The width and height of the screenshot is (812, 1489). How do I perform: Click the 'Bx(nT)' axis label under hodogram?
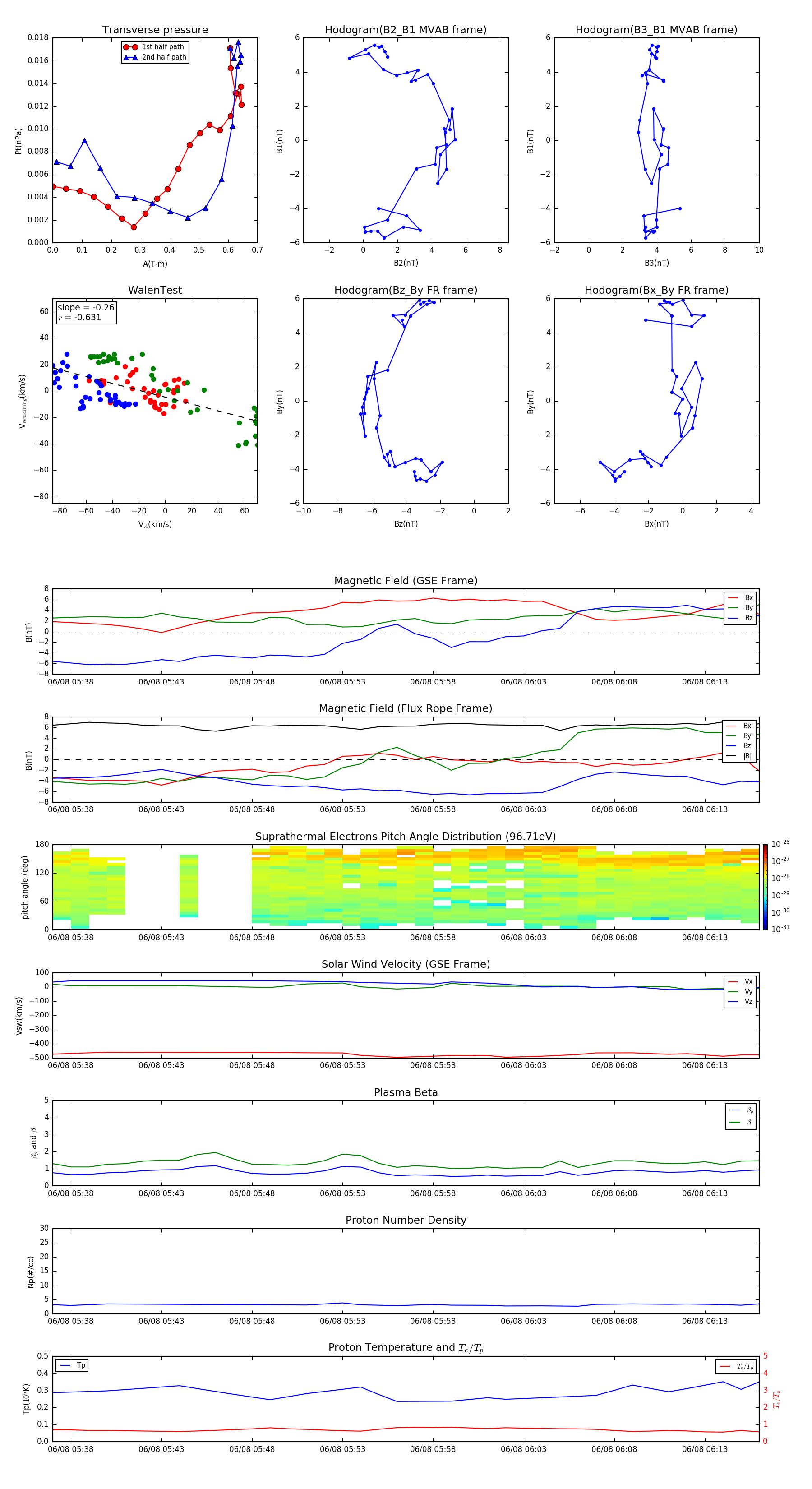[656, 524]
